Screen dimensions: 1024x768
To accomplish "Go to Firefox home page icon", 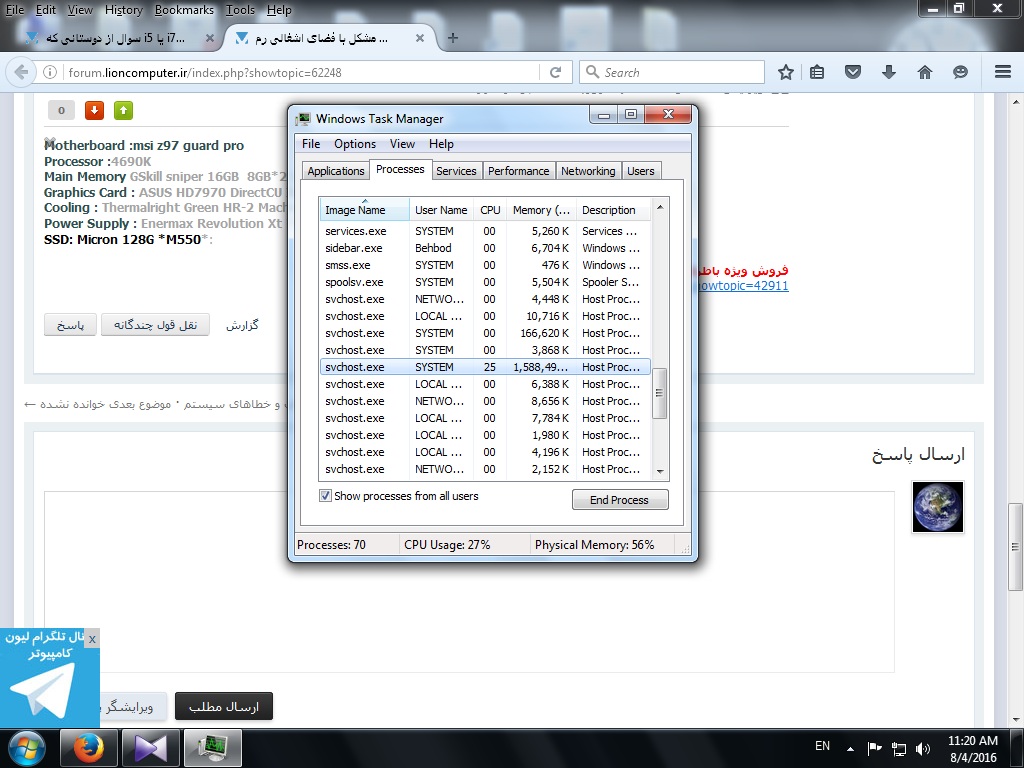I will click(924, 72).
